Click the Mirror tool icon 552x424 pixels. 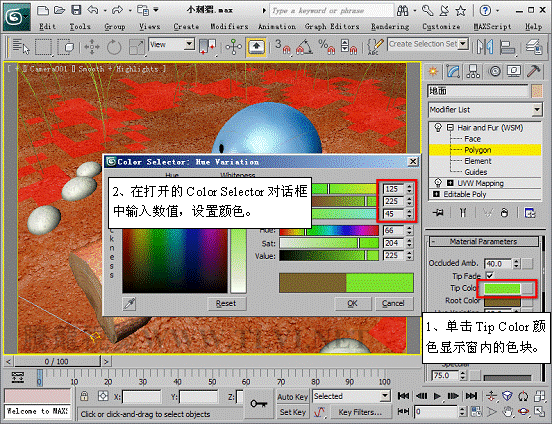click(x=485, y=47)
